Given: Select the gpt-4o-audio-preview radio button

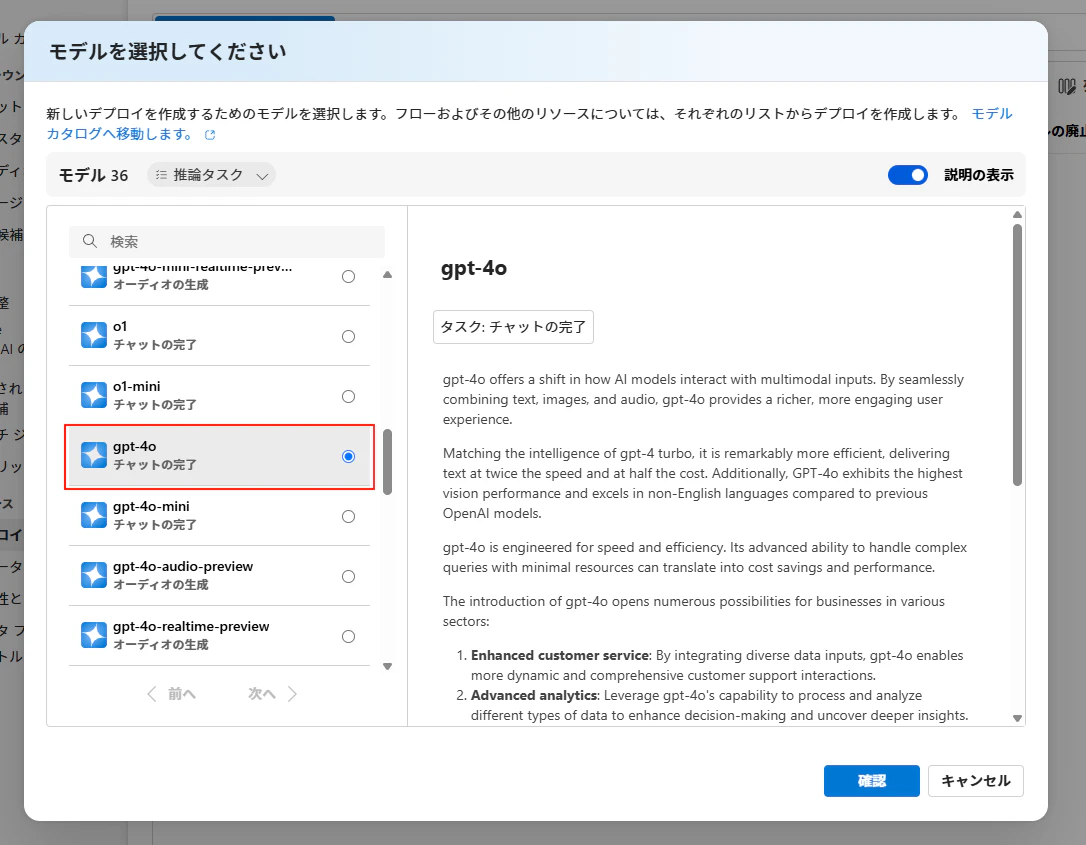Looking at the screenshot, I should point(348,576).
